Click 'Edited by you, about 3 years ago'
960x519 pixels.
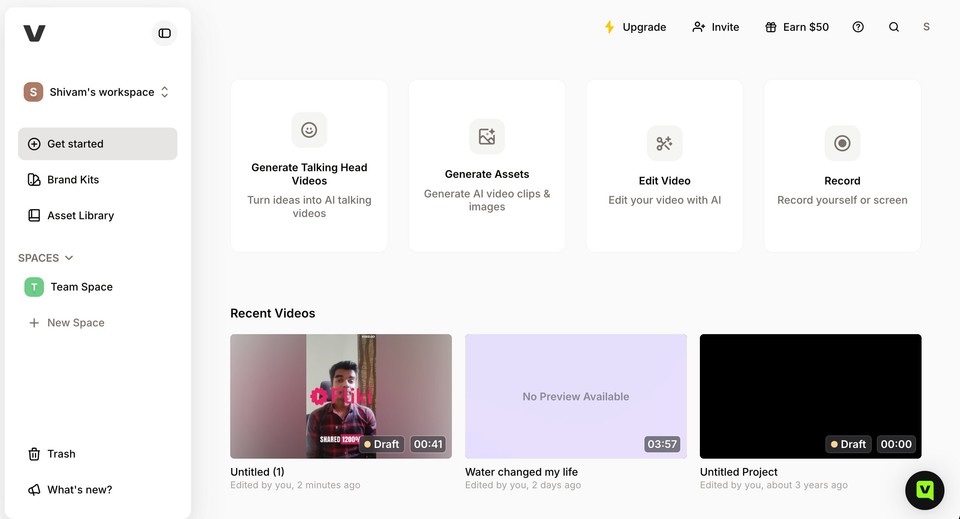coord(774,485)
